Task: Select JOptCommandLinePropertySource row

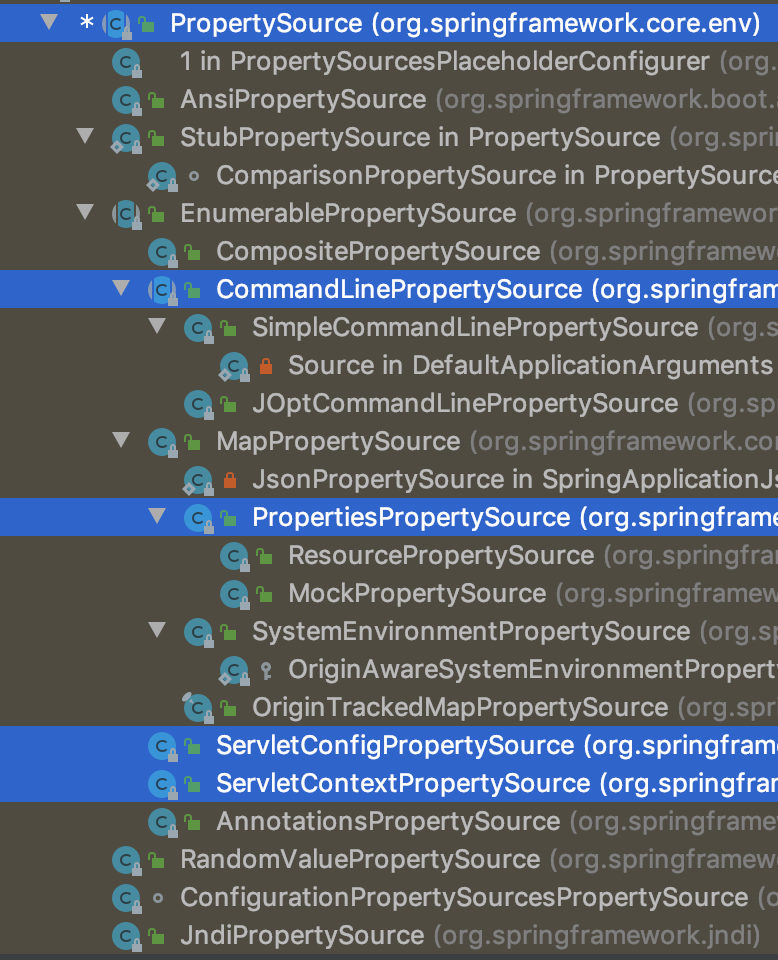Action: [389, 403]
